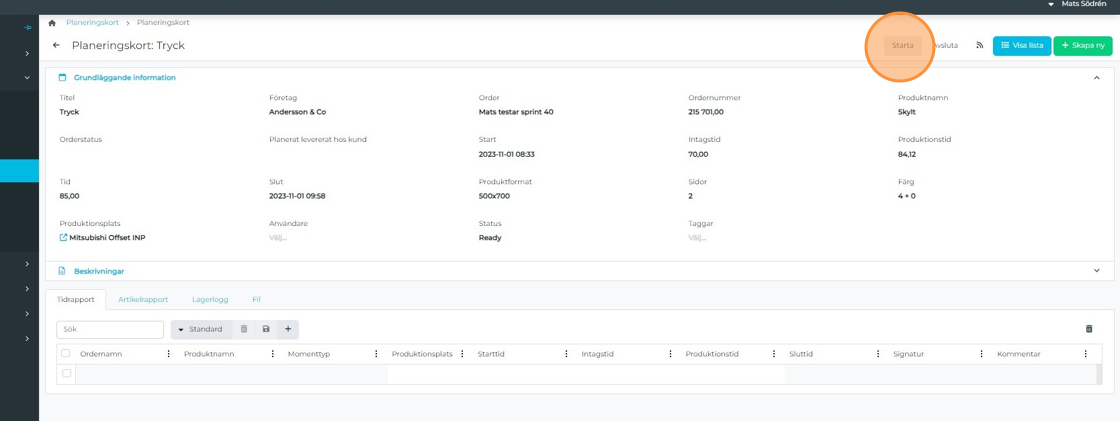This screenshot has width=1120, height=421.
Task: Open Ordernamn column options menu
Action: [x=168, y=354]
